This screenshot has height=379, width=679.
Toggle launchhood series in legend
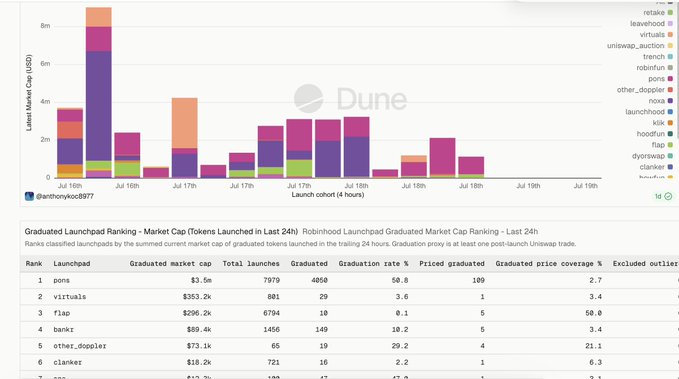click(649, 112)
